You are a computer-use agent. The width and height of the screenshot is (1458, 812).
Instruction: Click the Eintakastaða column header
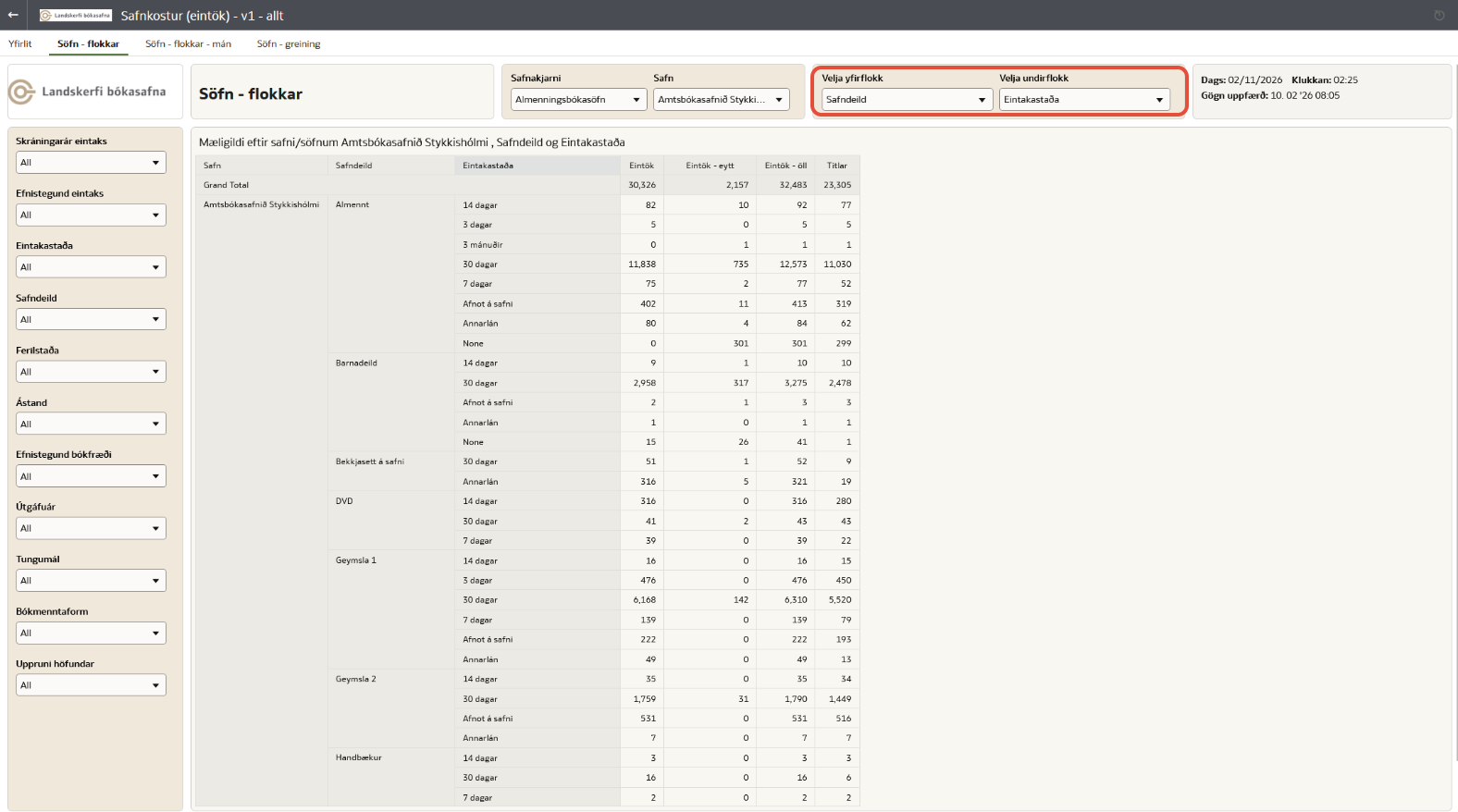[x=488, y=166]
